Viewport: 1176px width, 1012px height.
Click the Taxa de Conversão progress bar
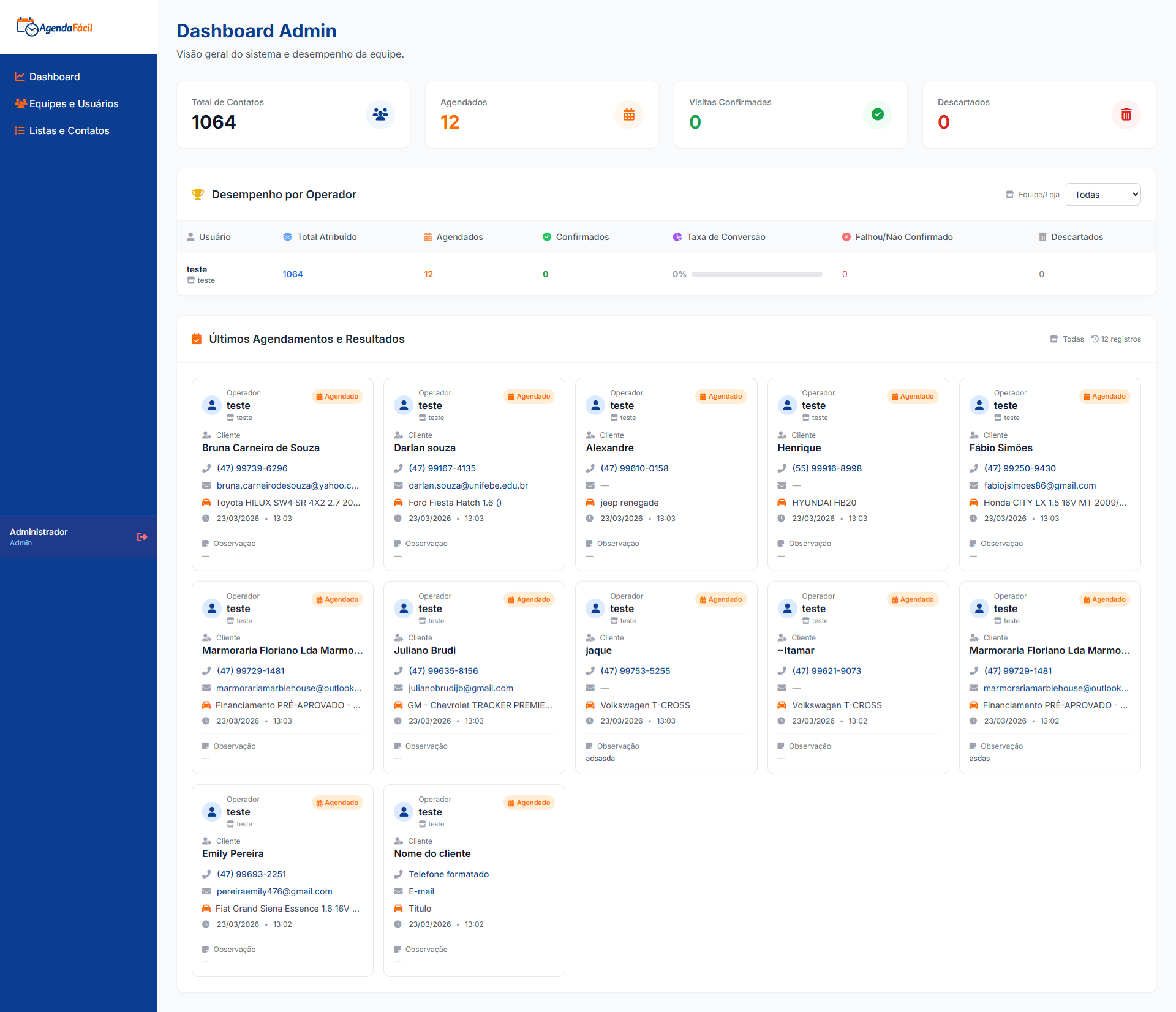click(756, 274)
